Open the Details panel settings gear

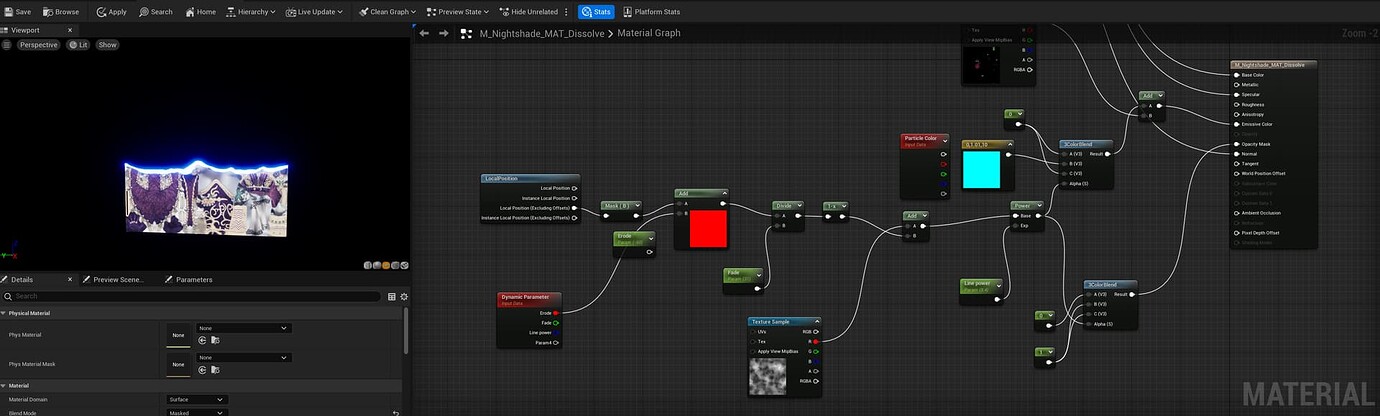pyautogui.click(x=404, y=297)
